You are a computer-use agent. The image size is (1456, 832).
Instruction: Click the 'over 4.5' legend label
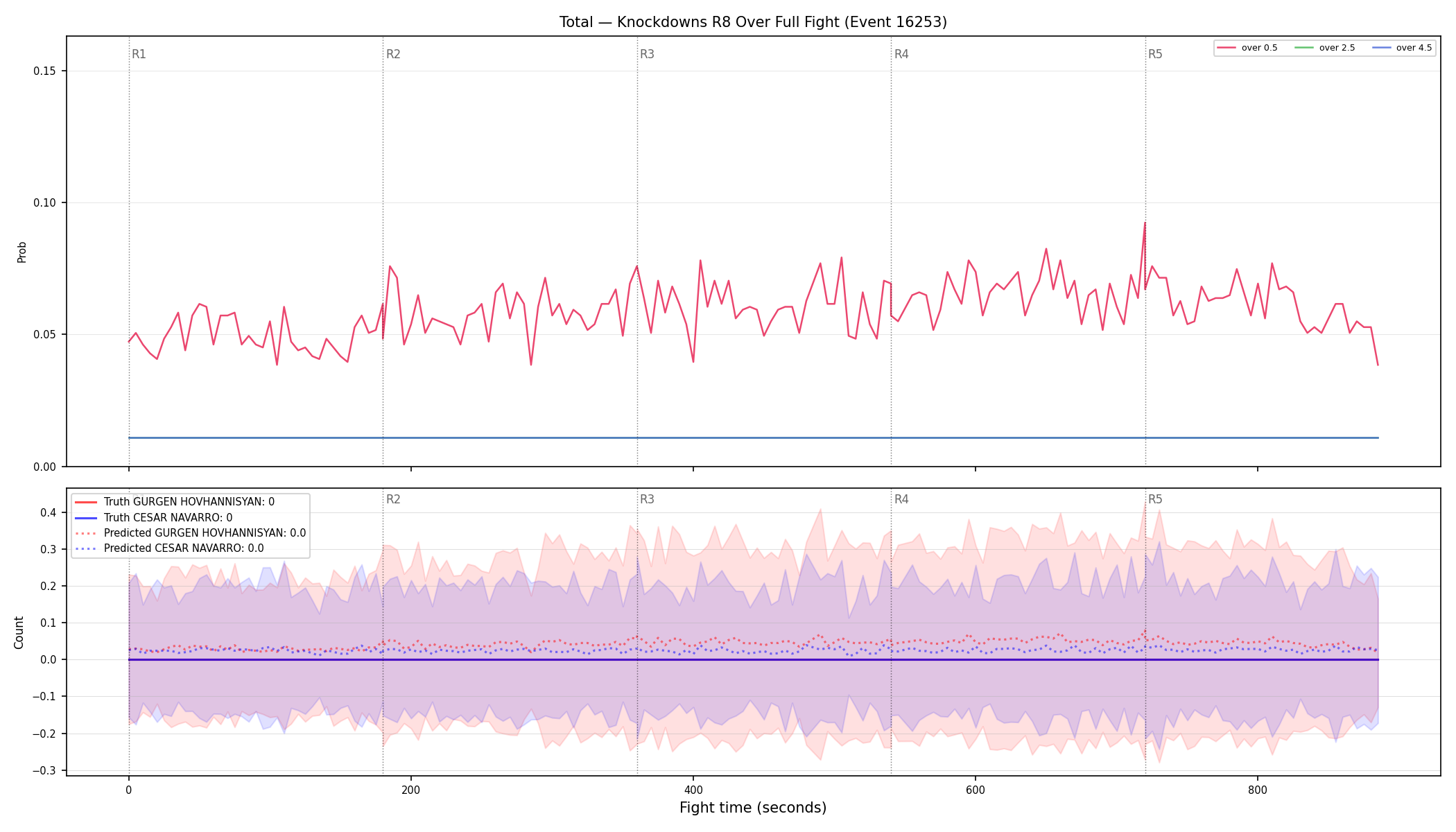point(1414,48)
